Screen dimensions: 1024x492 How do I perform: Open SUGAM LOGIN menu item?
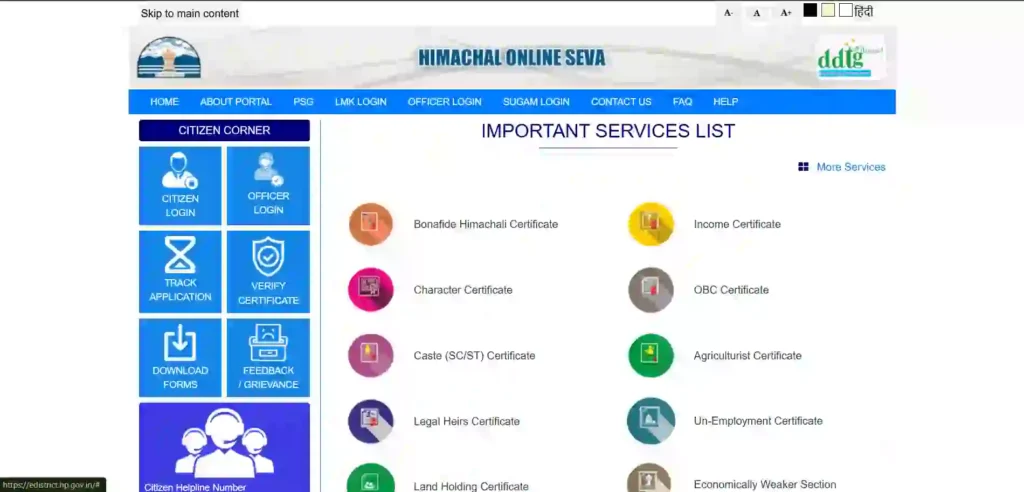[x=536, y=102]
